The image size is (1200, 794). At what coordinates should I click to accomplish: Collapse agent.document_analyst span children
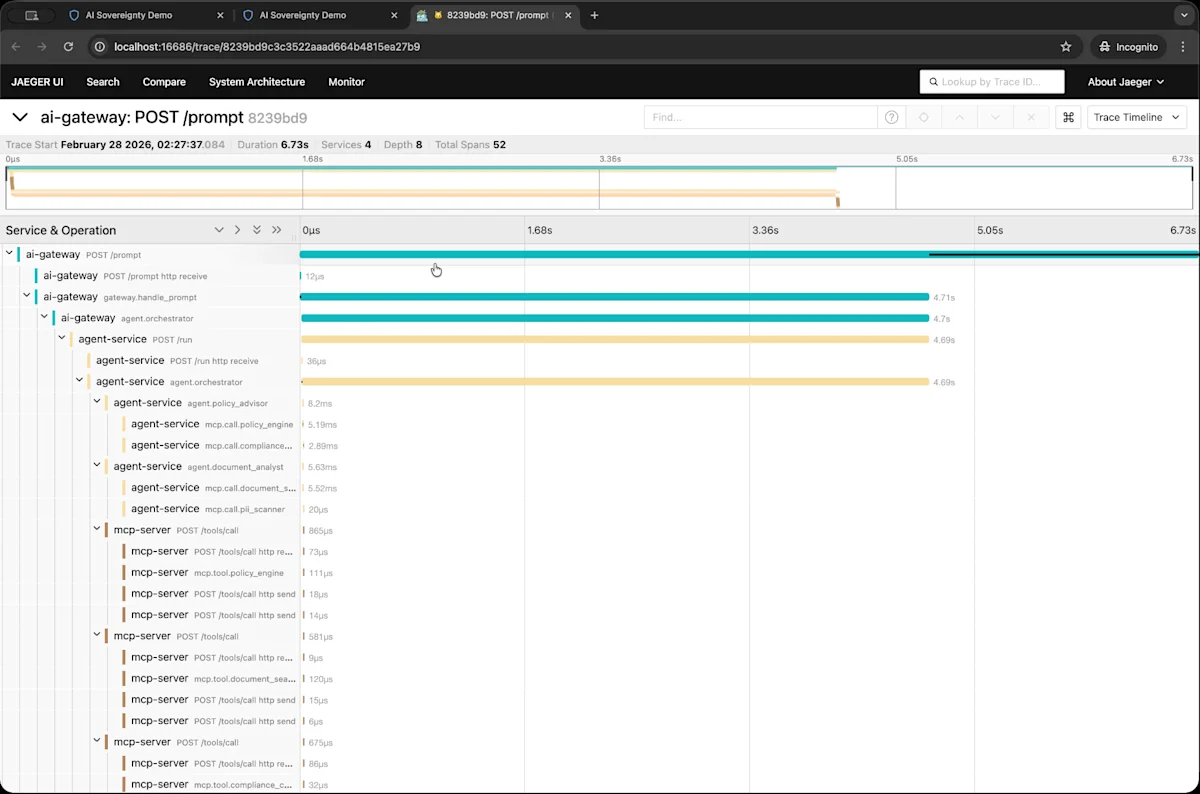pyautogui.click(x=97, y=466)
